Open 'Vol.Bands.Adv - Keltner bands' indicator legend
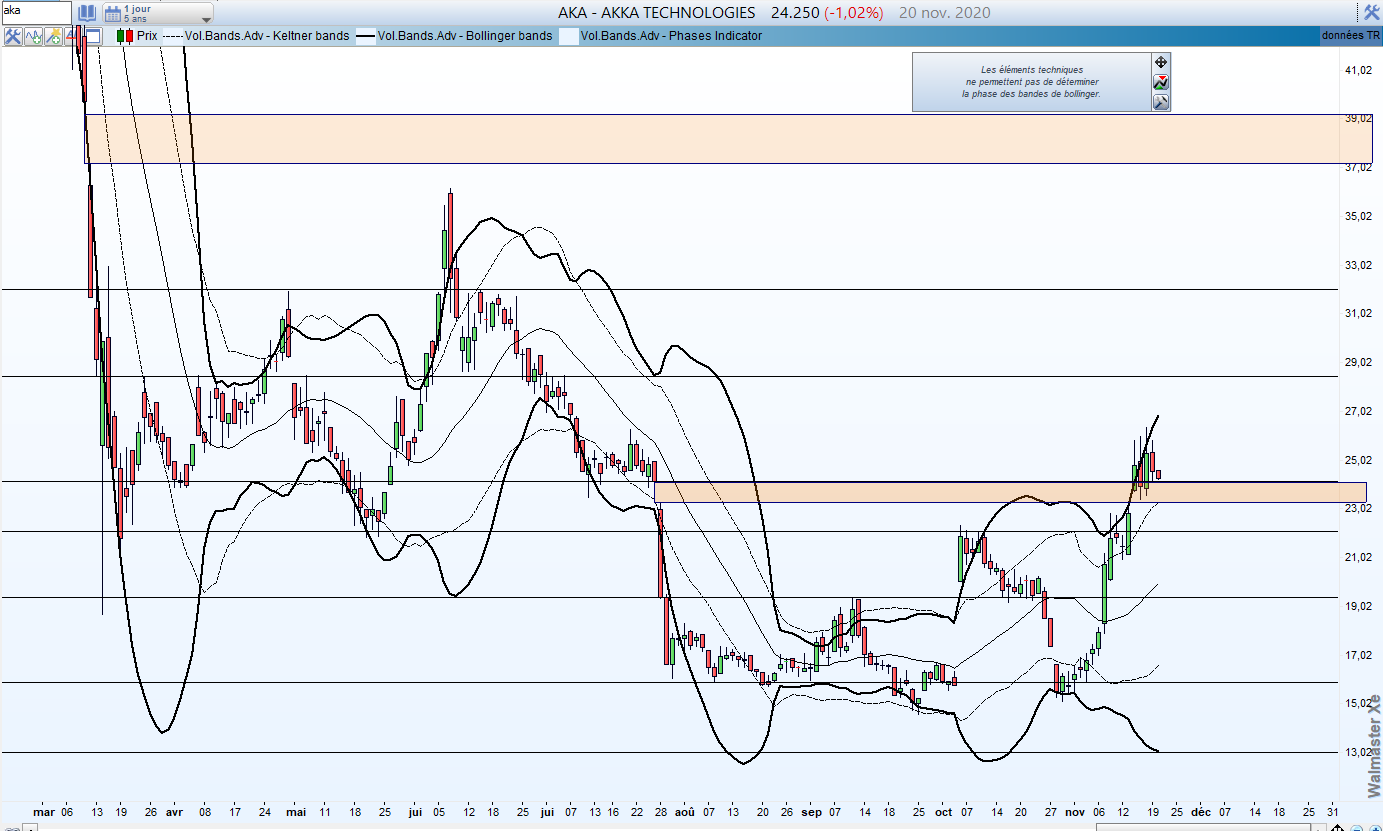The width and height of the screenshot is (1383, 831). click(267, 36)
